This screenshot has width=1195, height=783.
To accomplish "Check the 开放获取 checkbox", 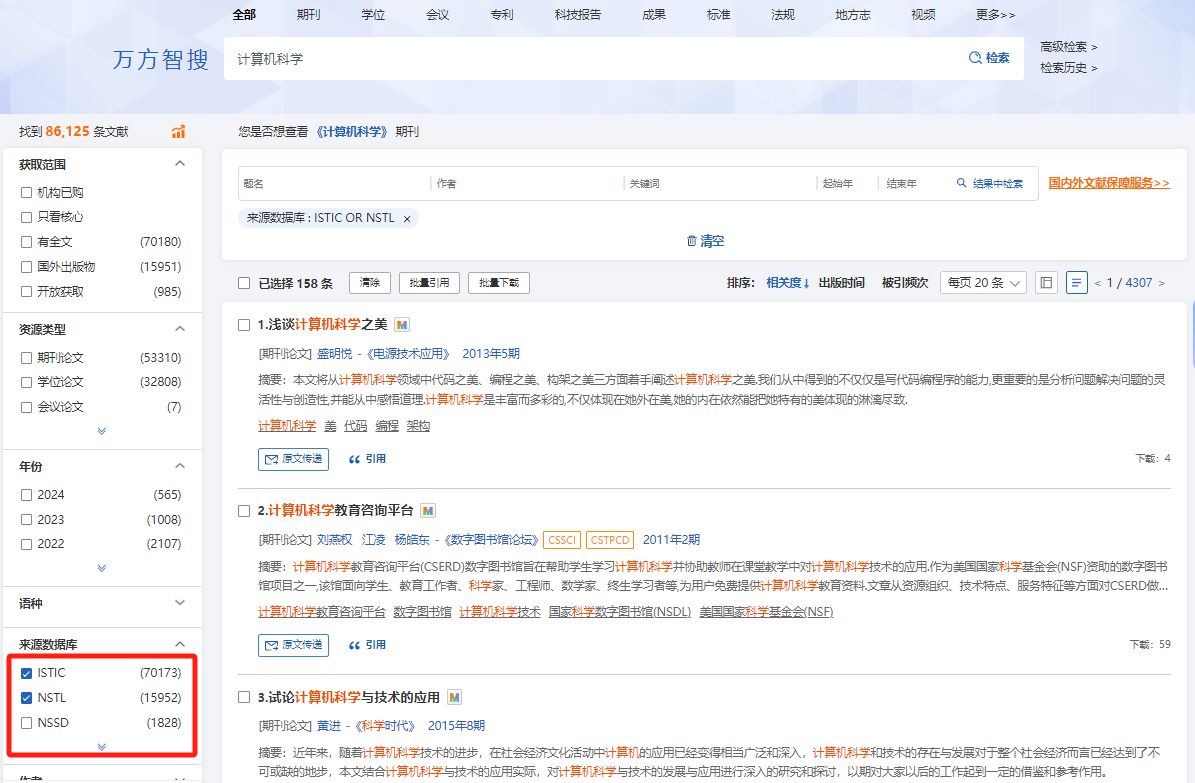I will [x=27, y=292].
